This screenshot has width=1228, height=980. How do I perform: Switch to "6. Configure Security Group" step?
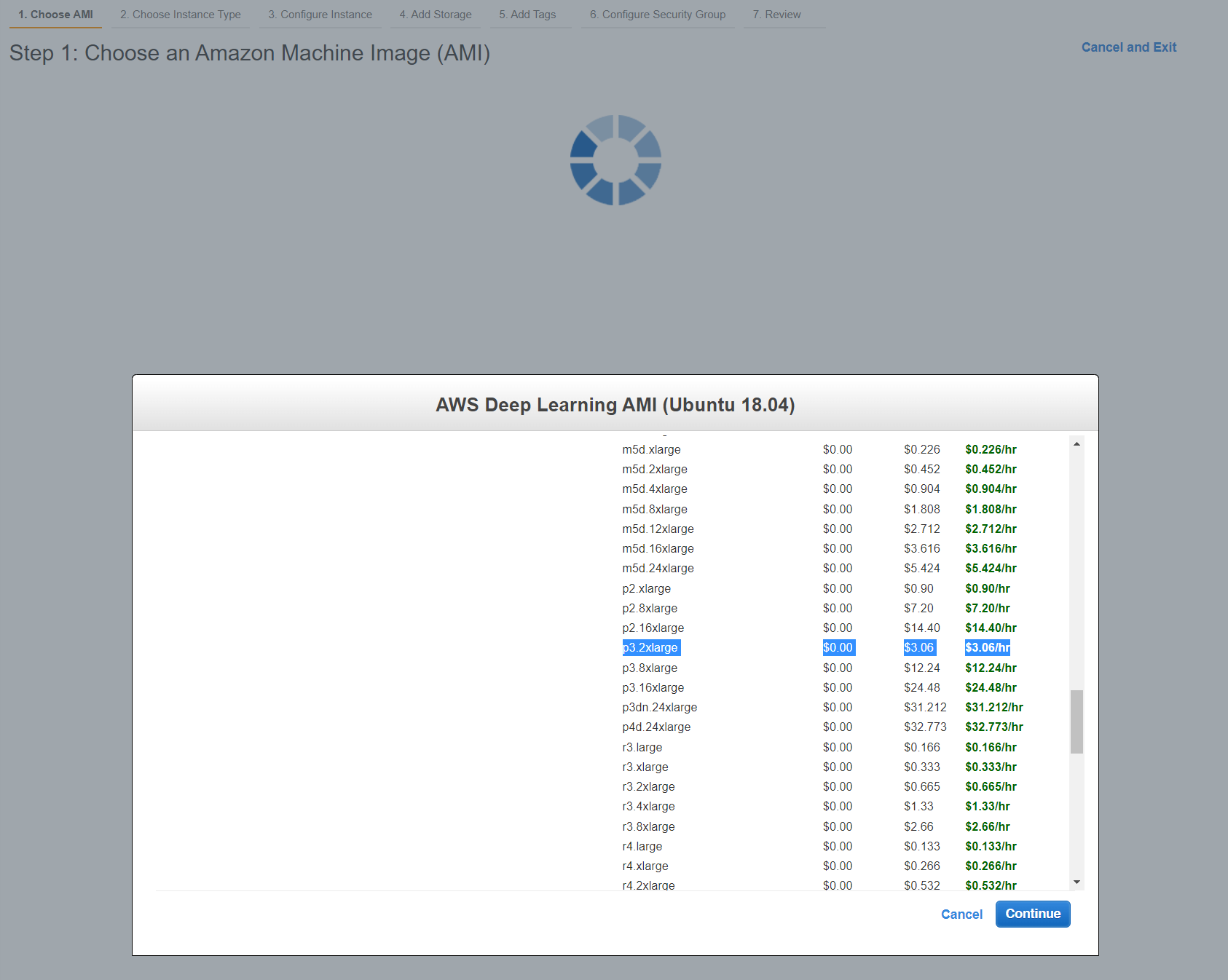point(657,14)
